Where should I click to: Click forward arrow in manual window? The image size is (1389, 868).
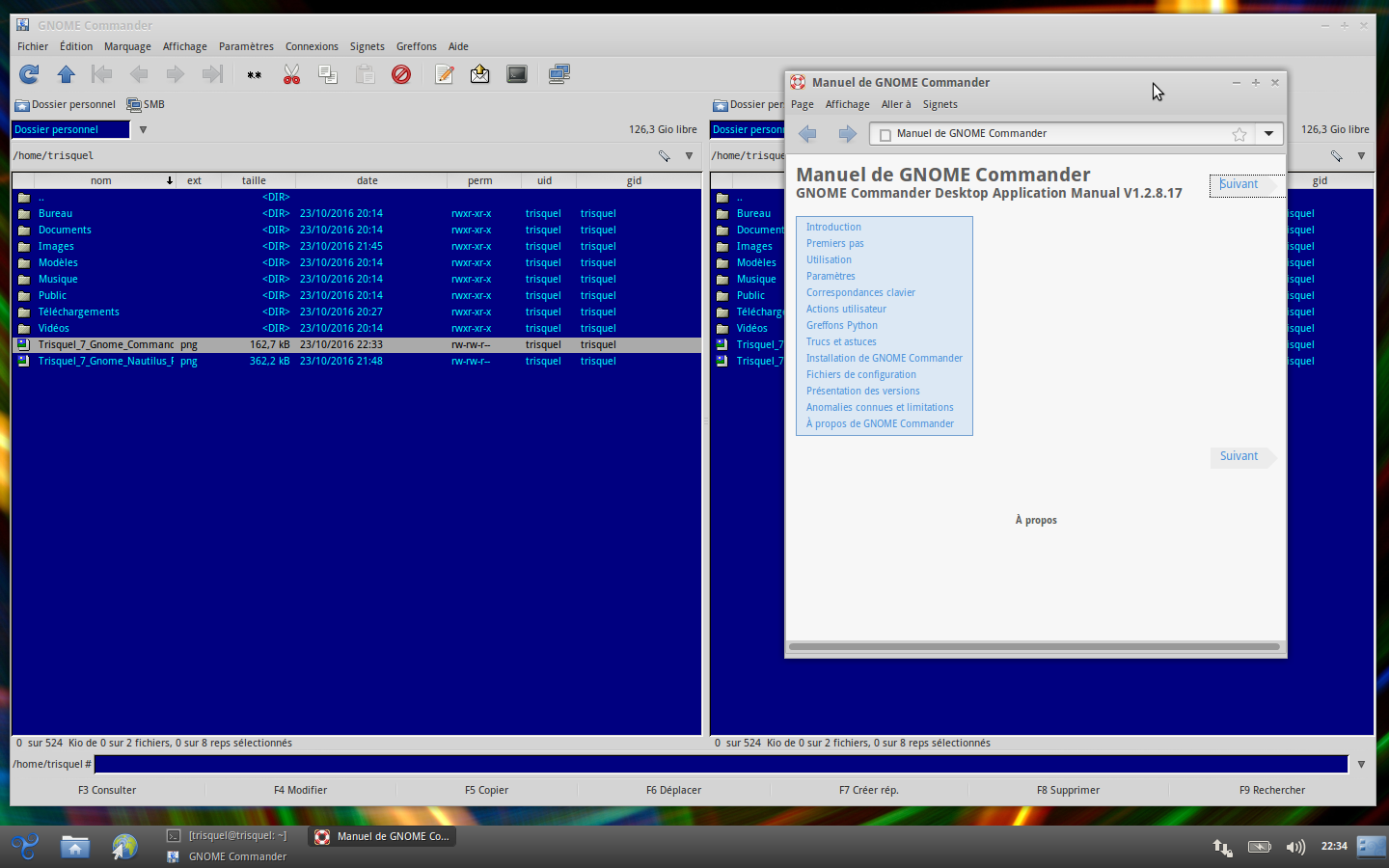[847, 134]
